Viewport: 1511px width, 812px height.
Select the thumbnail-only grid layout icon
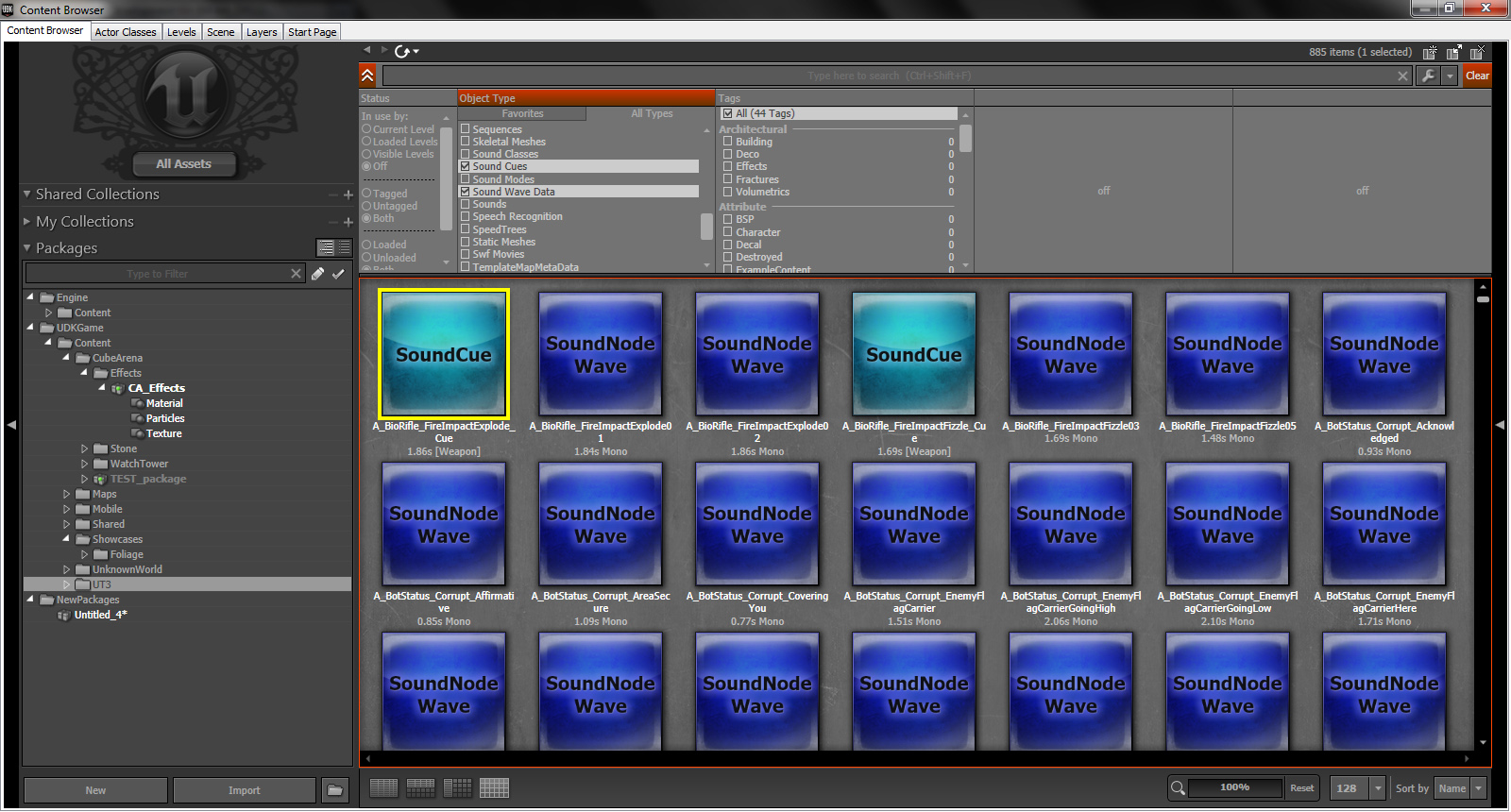[494, 787]
